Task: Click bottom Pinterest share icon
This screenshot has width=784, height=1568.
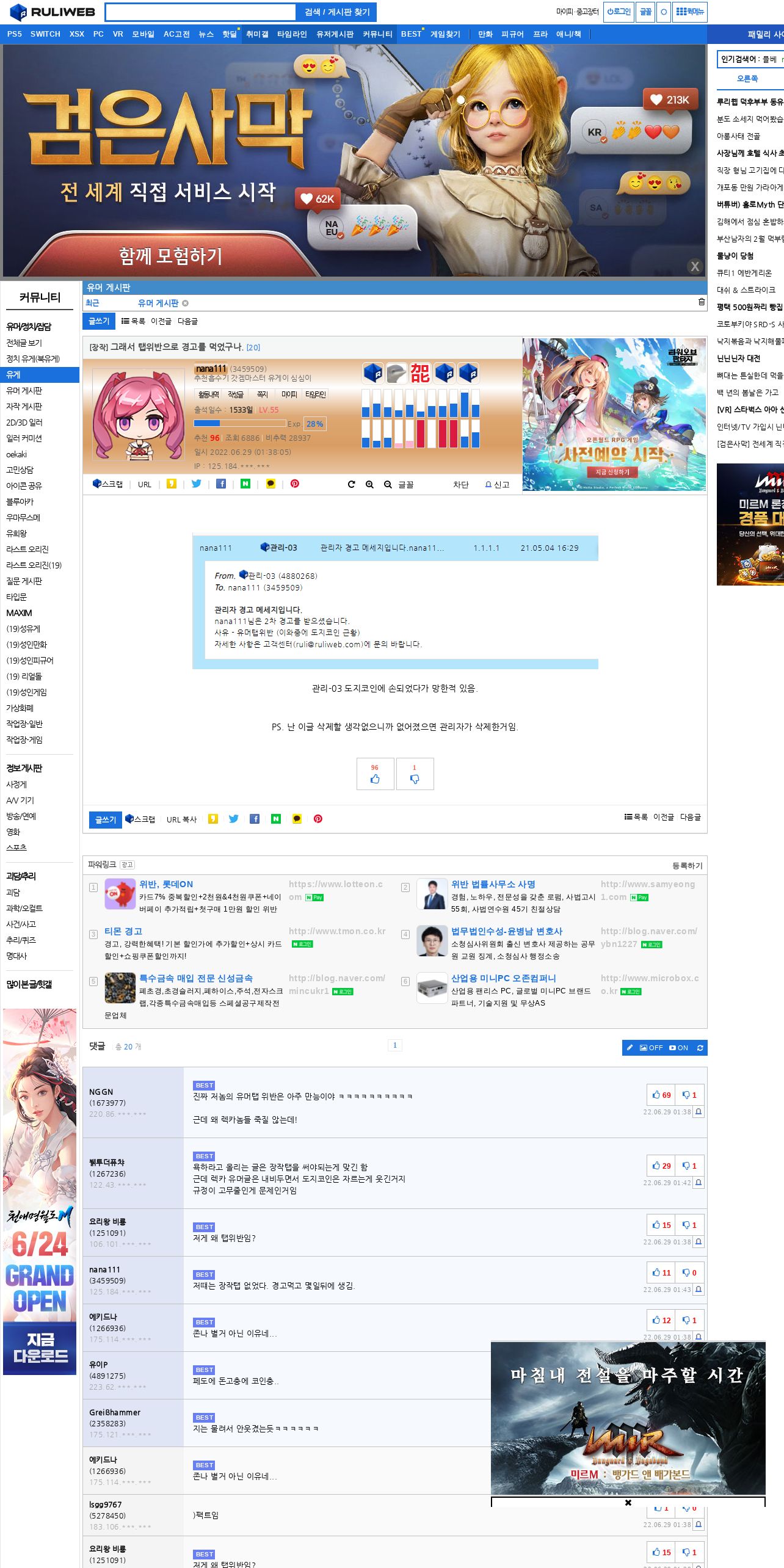Action: click(318, 819)
